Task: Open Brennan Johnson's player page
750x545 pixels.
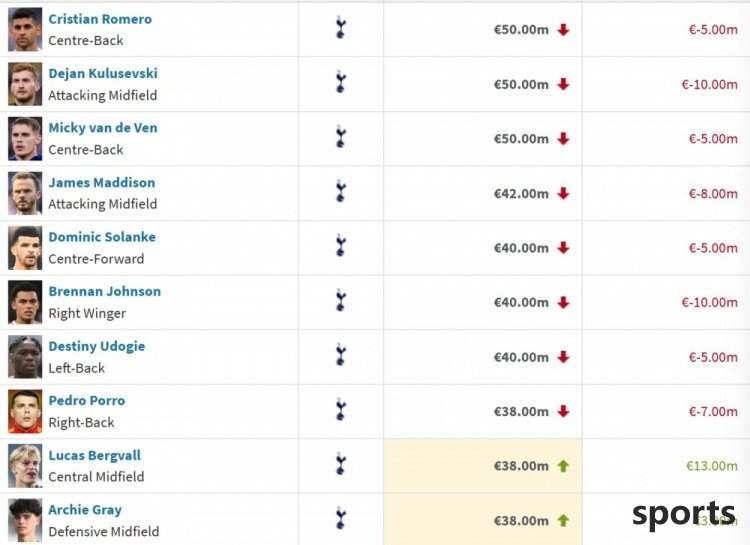Action: point(105,291)
